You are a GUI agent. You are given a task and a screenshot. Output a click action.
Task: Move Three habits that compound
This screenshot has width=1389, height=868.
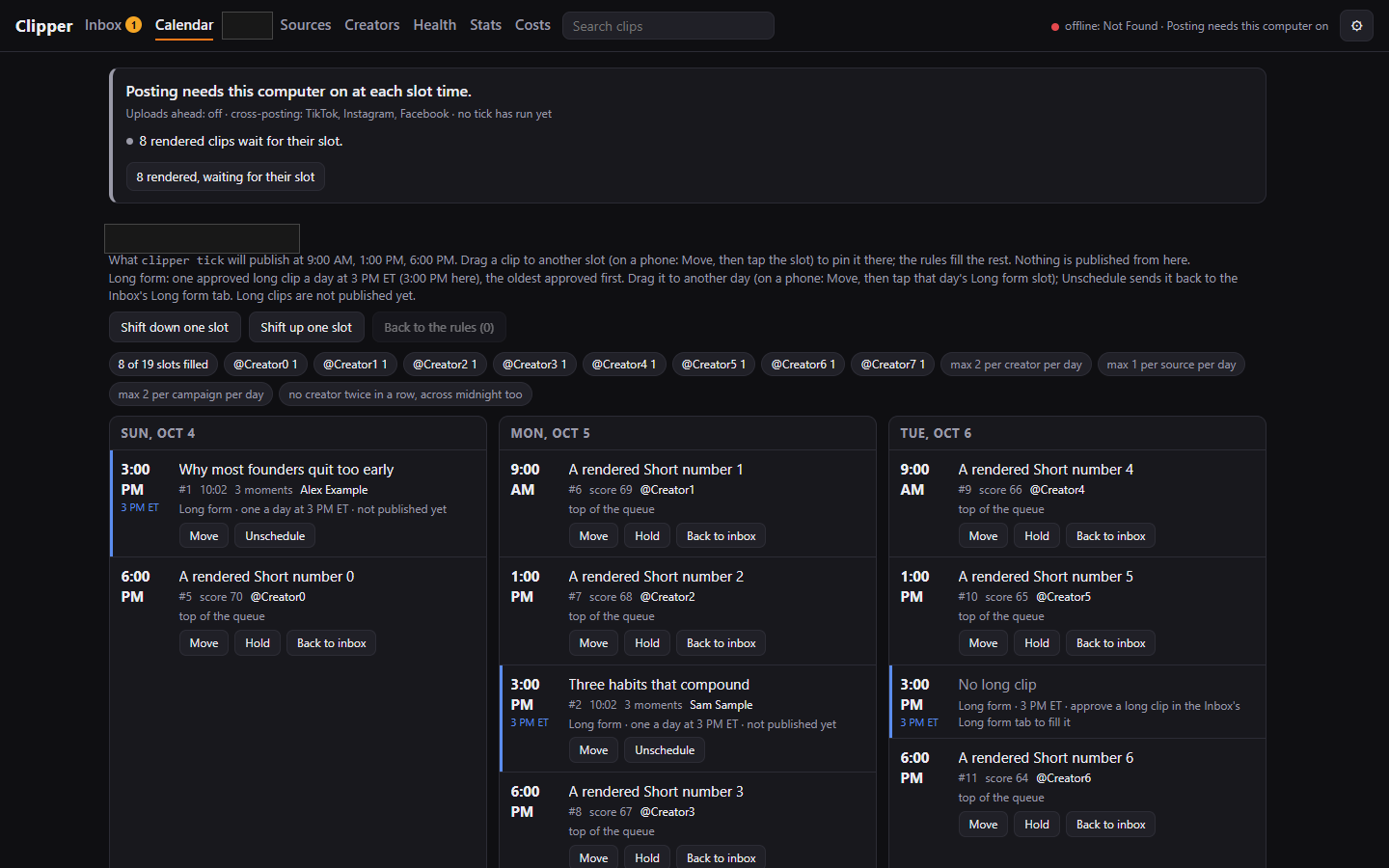click(x=593, y=750)
